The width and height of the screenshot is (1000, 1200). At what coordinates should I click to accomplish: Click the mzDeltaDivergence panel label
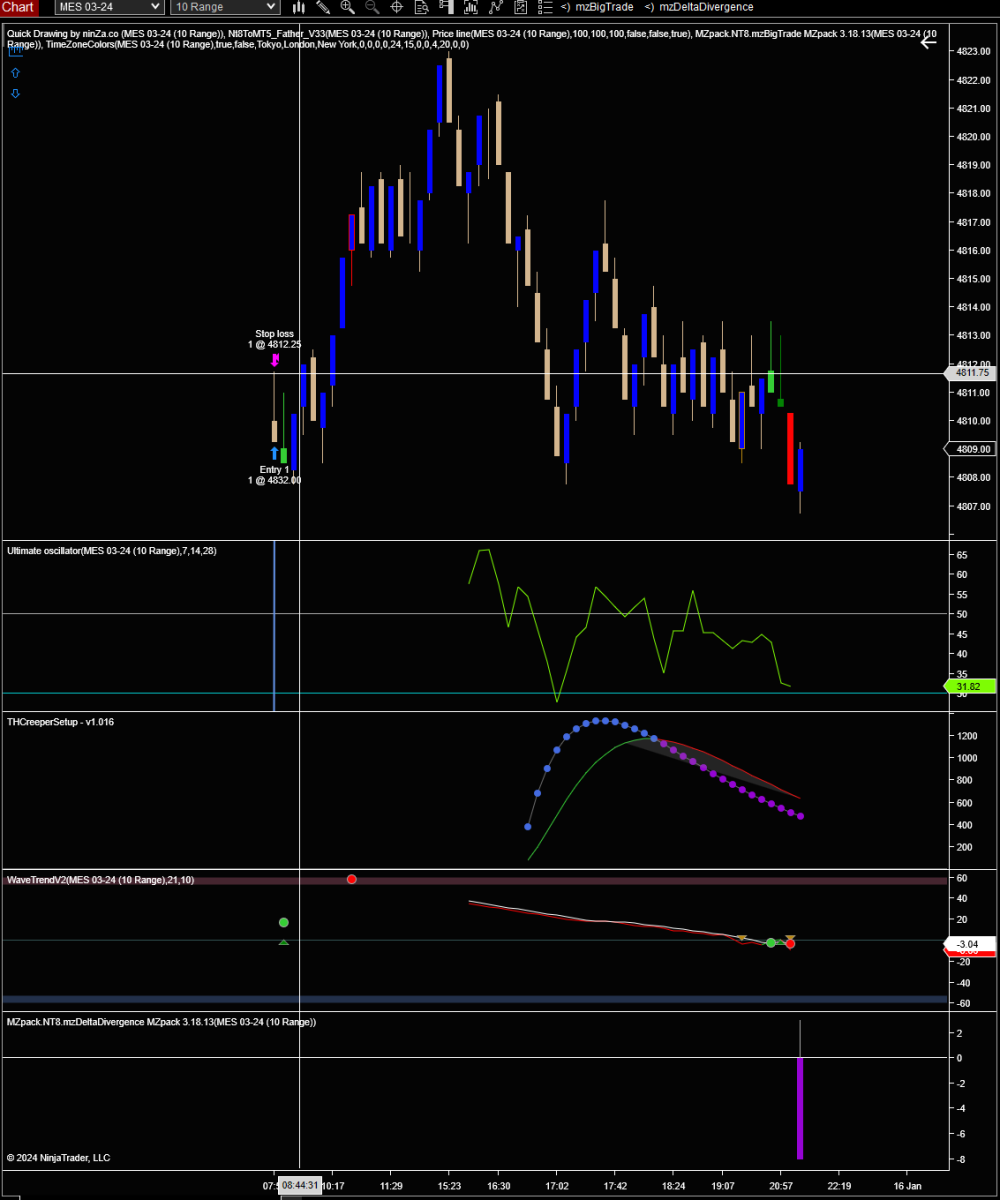(x=161, y=1022)
